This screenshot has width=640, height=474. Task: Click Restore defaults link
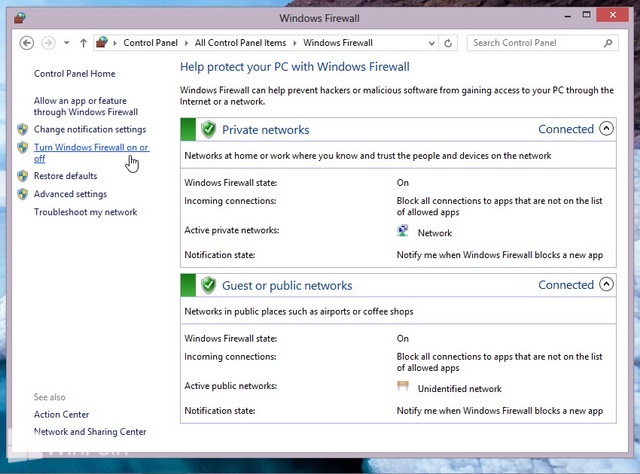[x=65, y=176]
